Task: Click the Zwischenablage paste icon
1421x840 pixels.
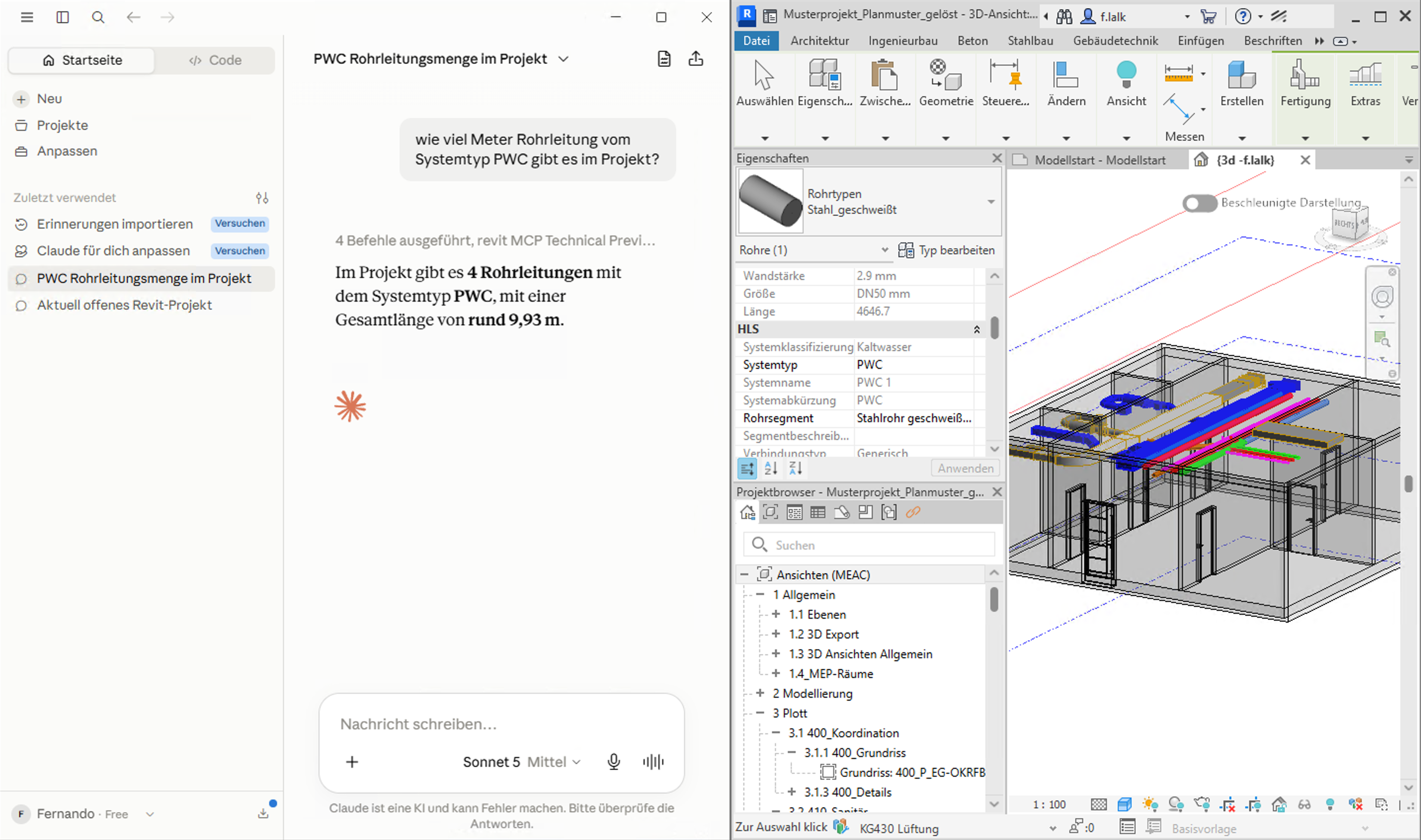Action: (884, 74)
